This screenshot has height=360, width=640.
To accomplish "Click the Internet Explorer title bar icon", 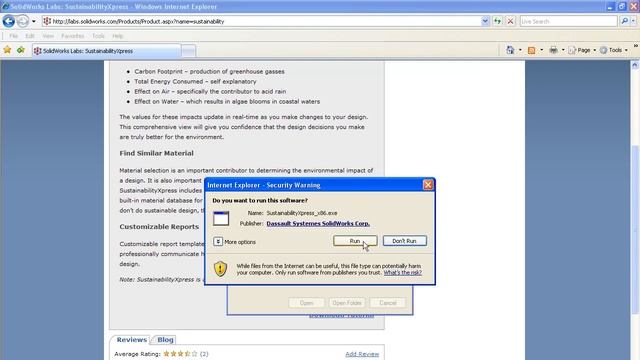I will pos(5,7).
